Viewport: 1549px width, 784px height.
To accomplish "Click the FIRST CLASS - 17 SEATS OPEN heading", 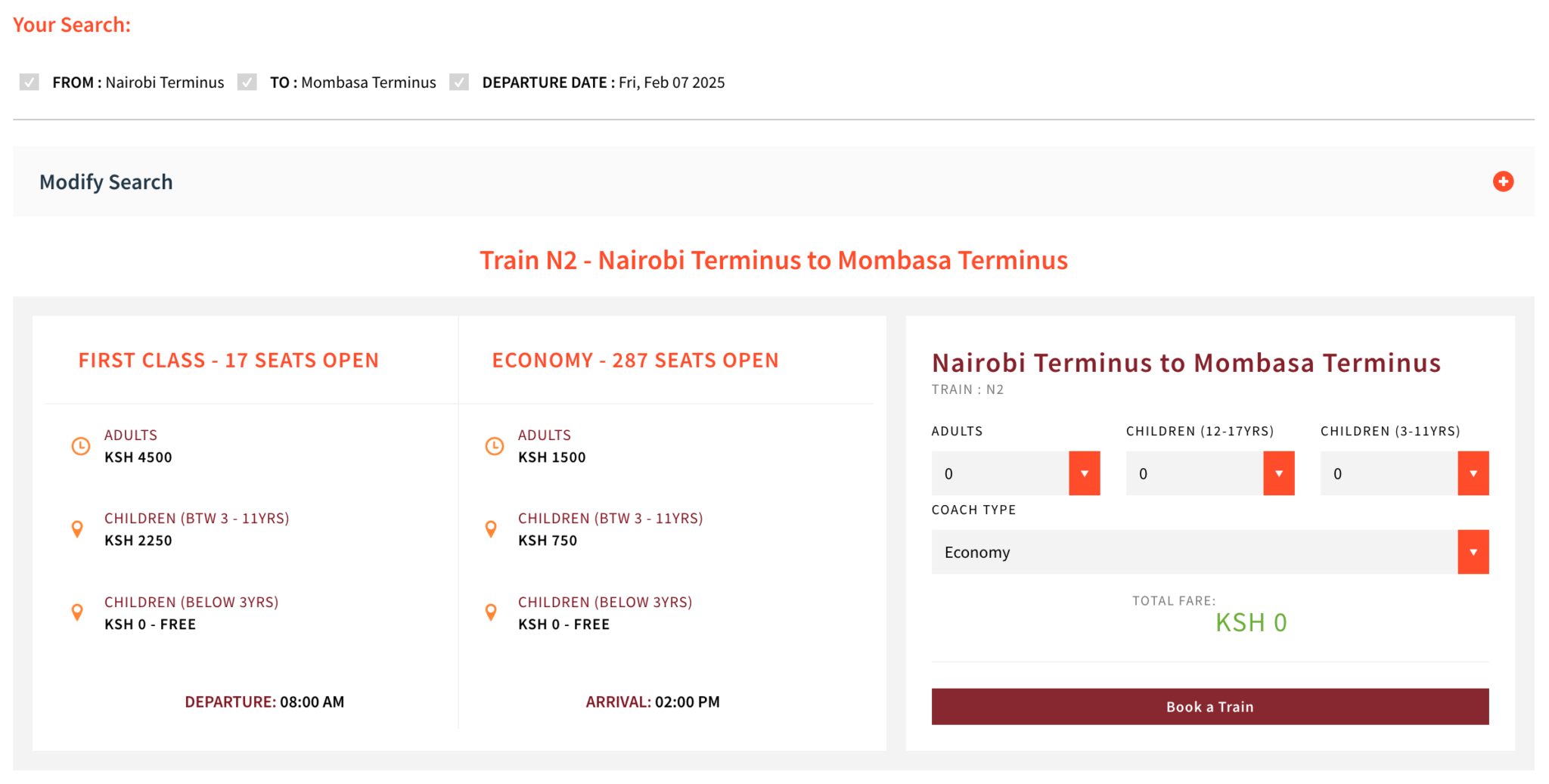I will [228, 360].
